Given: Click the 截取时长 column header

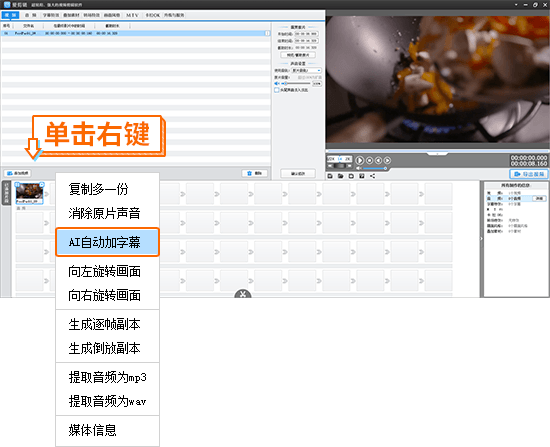Looking at the screenshot, I should pos(112,26).
